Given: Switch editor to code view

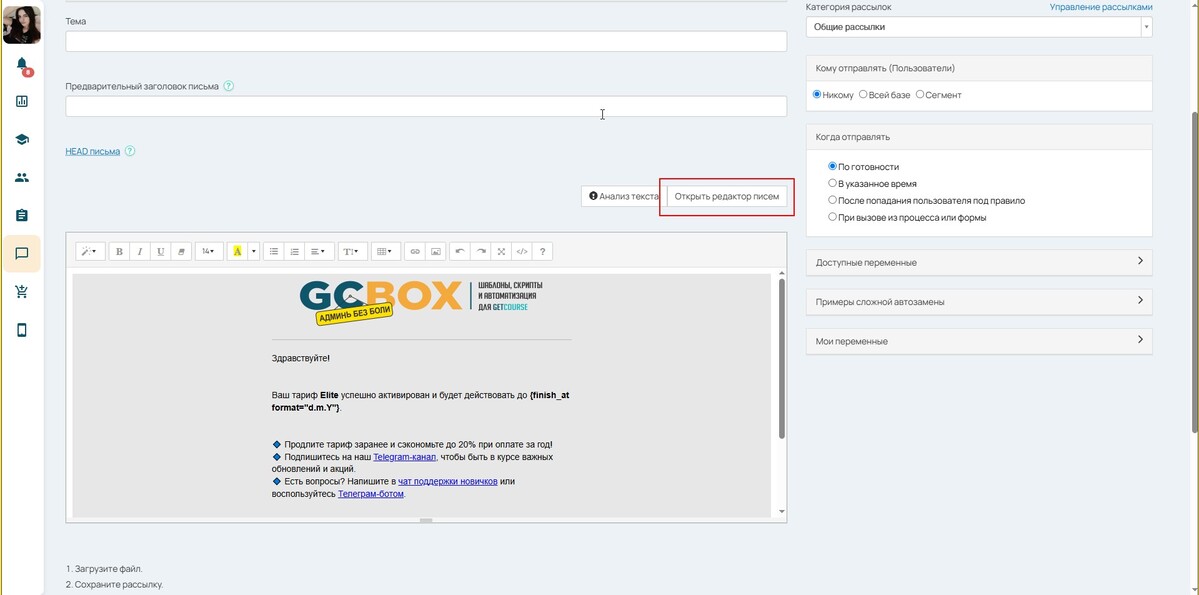Looking at the screenshot, I should pyautogui.click(x=522, y=252).
